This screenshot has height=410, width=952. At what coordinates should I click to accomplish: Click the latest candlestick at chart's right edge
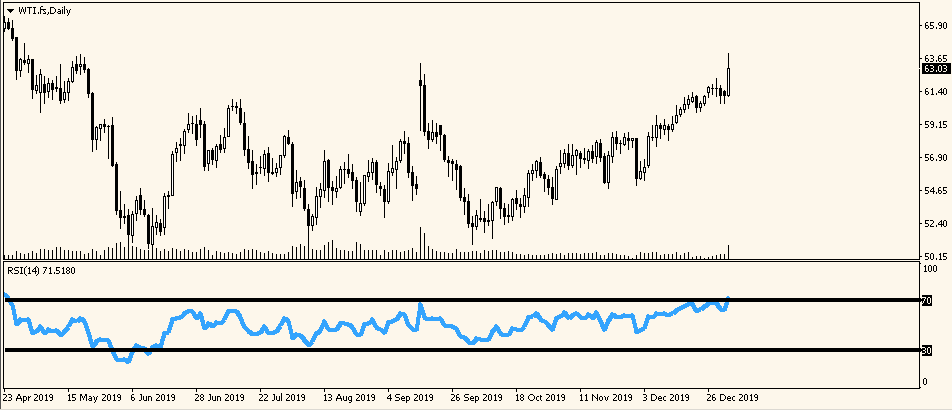pos(729,82)
